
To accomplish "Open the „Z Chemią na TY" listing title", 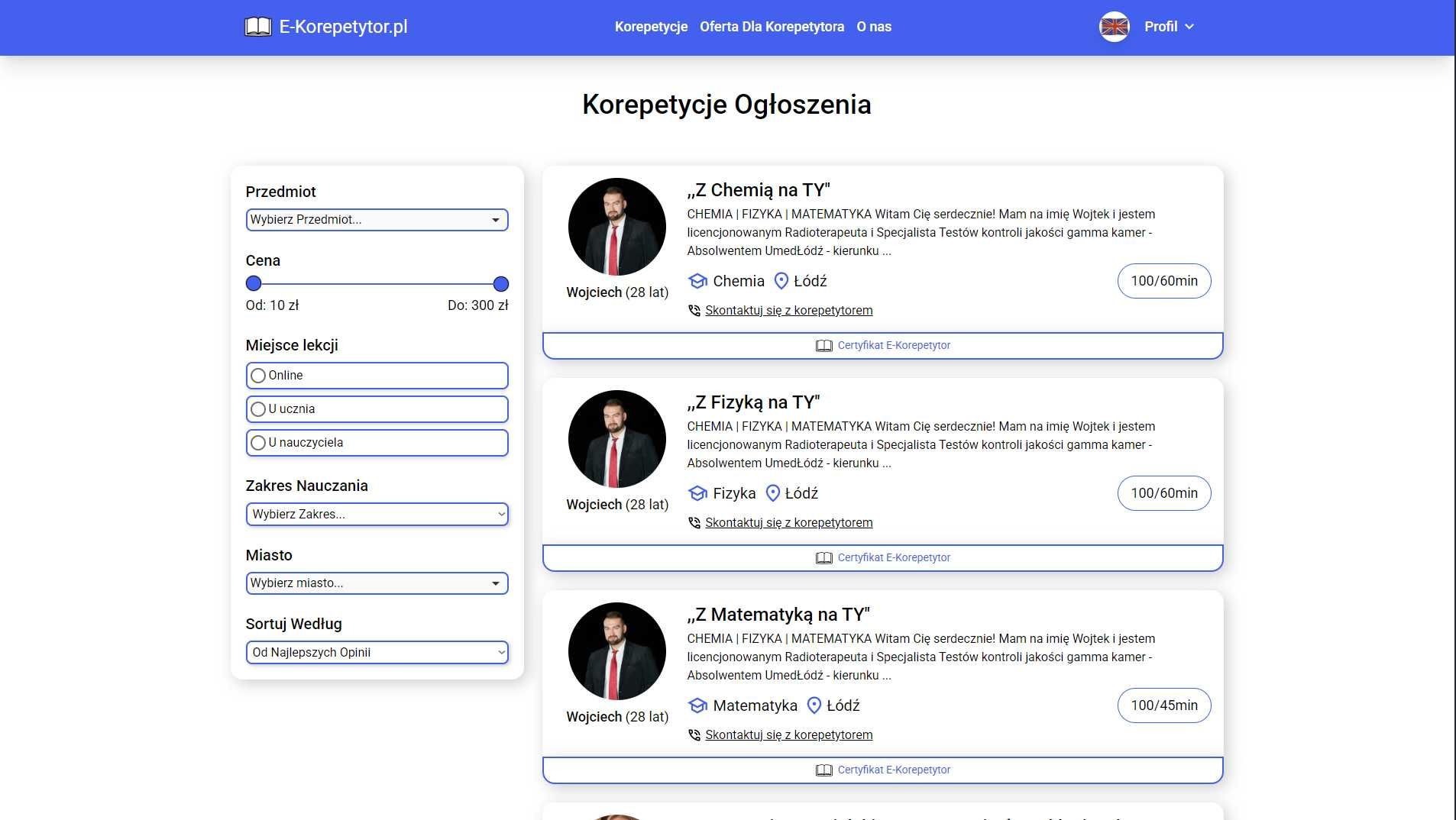I will pos(758,190).
